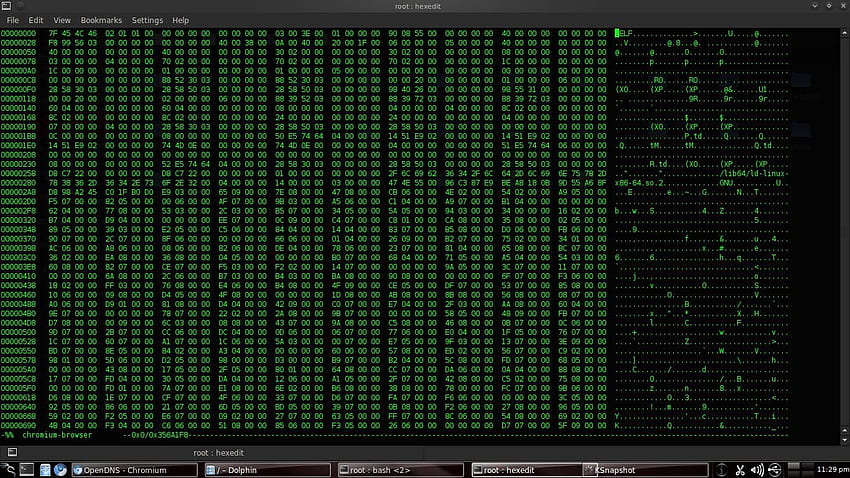The width and height of the screenshot is (850, 478).
Task: Click 'chromium-browser' filename in status line
Action: [57, 435]
